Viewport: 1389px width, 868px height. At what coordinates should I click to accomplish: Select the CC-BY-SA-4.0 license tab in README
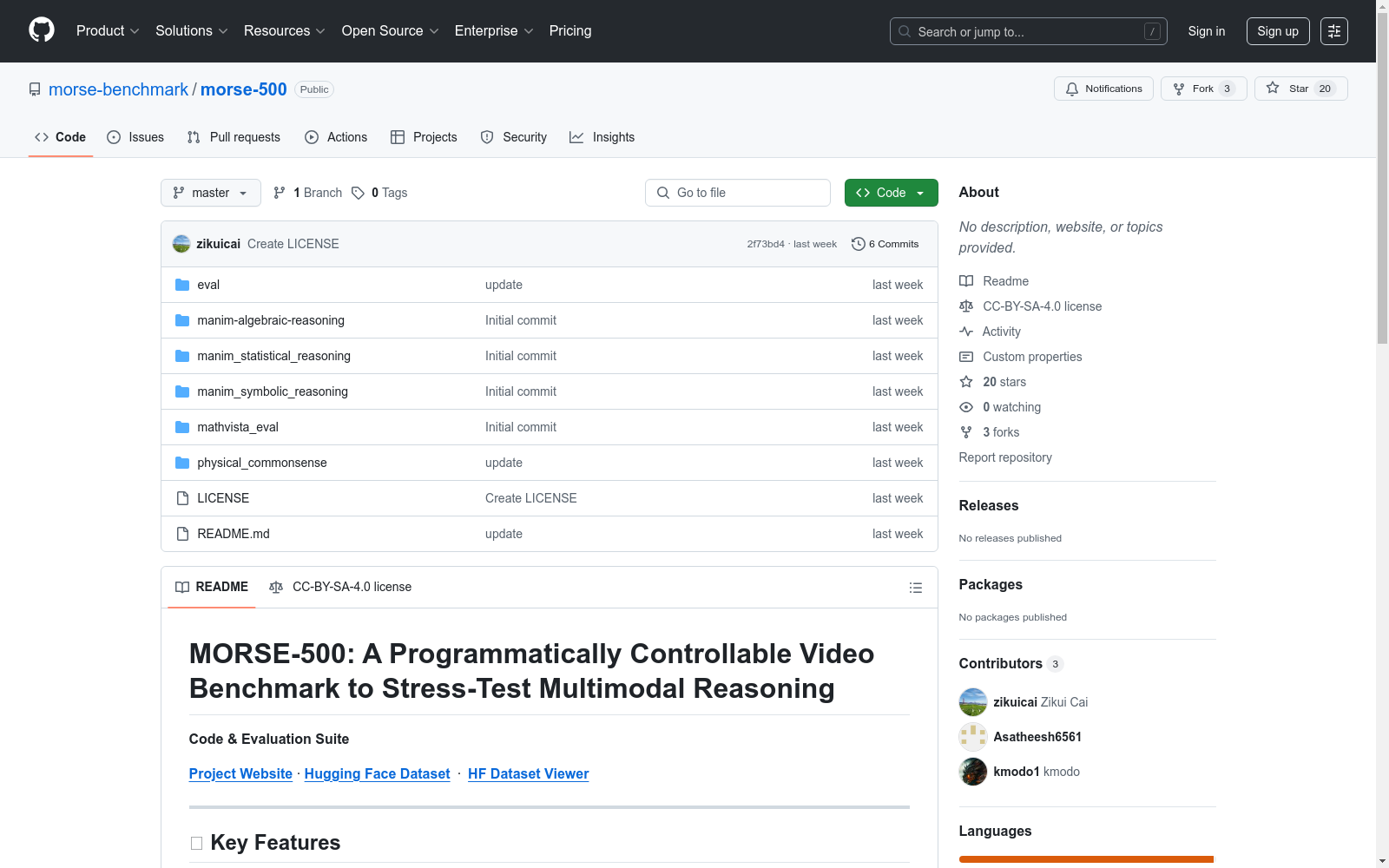pyautogui.click(x=340, y=587)
